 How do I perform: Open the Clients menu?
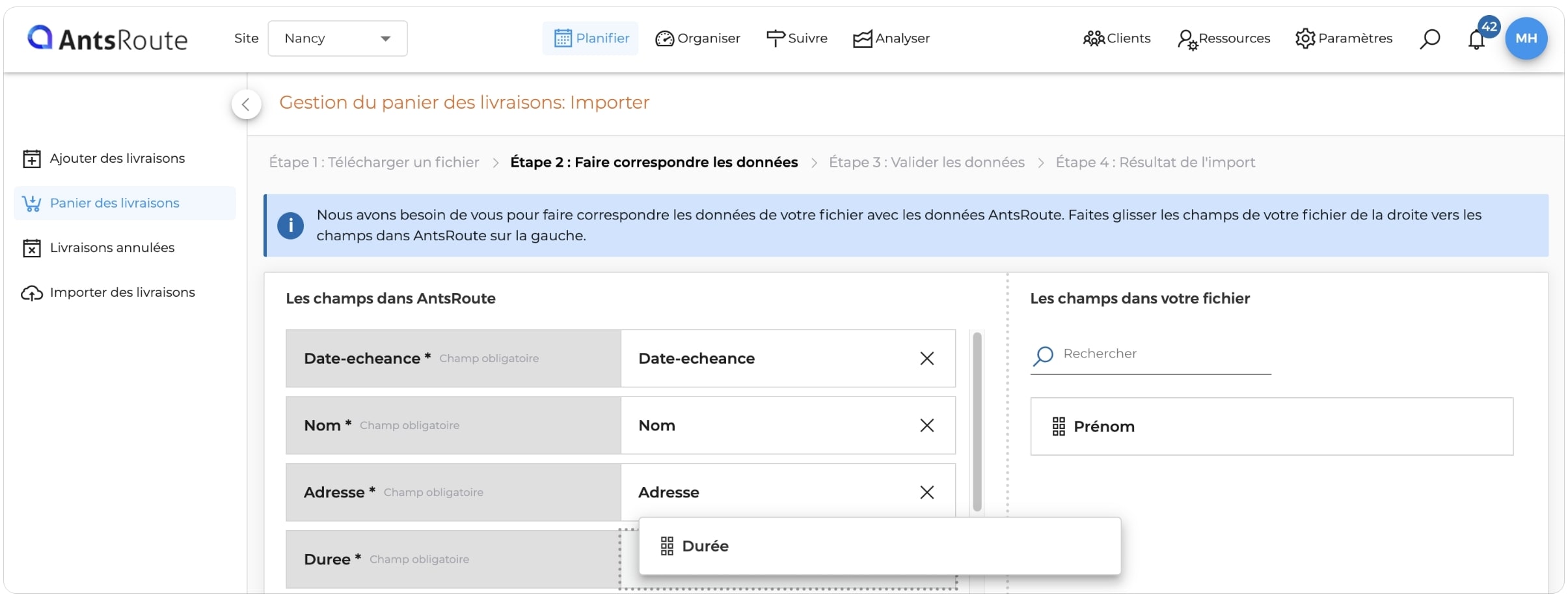pos(1116,38)
